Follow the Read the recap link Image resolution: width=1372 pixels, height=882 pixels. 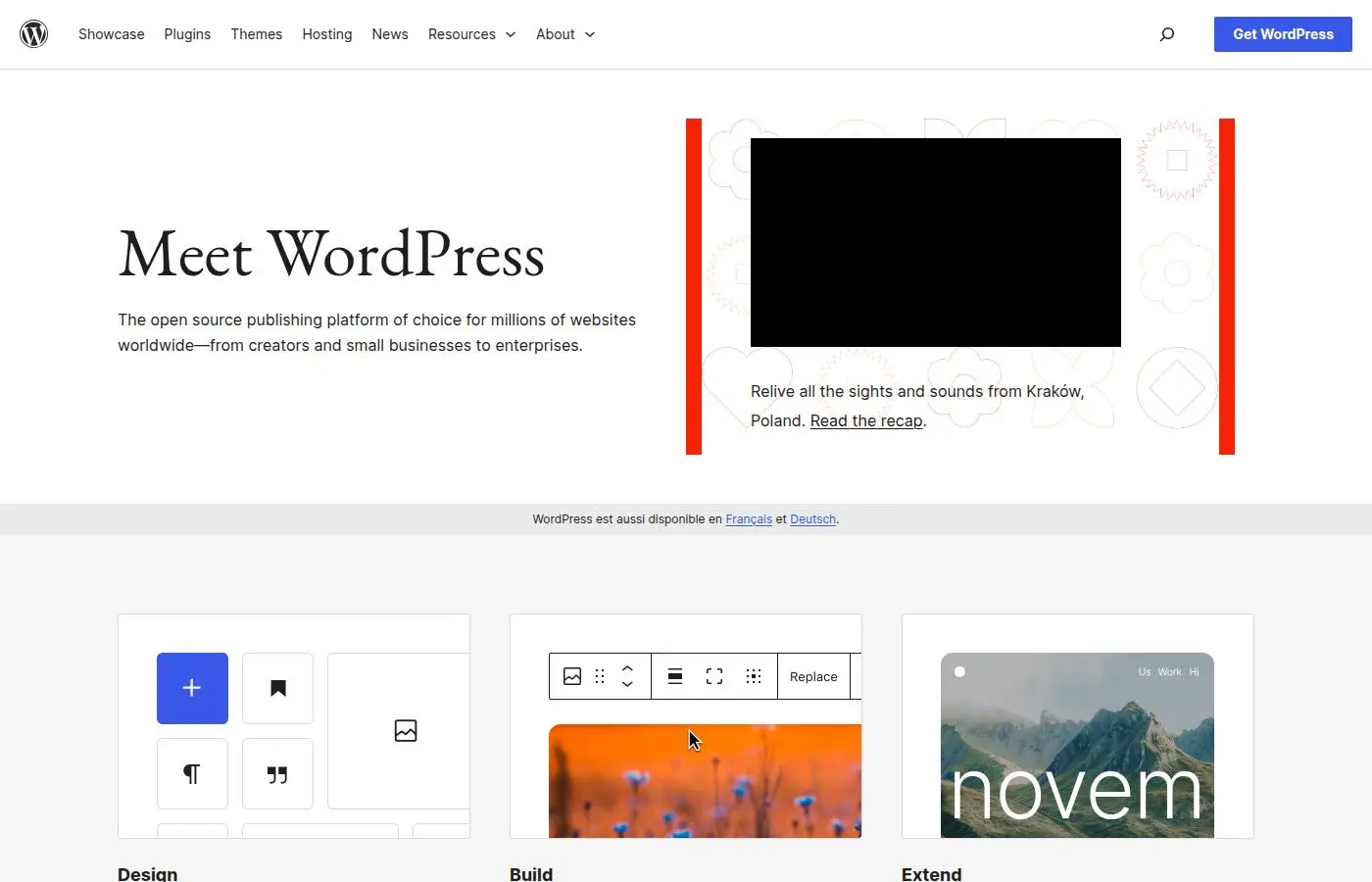[x=866, y=420]
